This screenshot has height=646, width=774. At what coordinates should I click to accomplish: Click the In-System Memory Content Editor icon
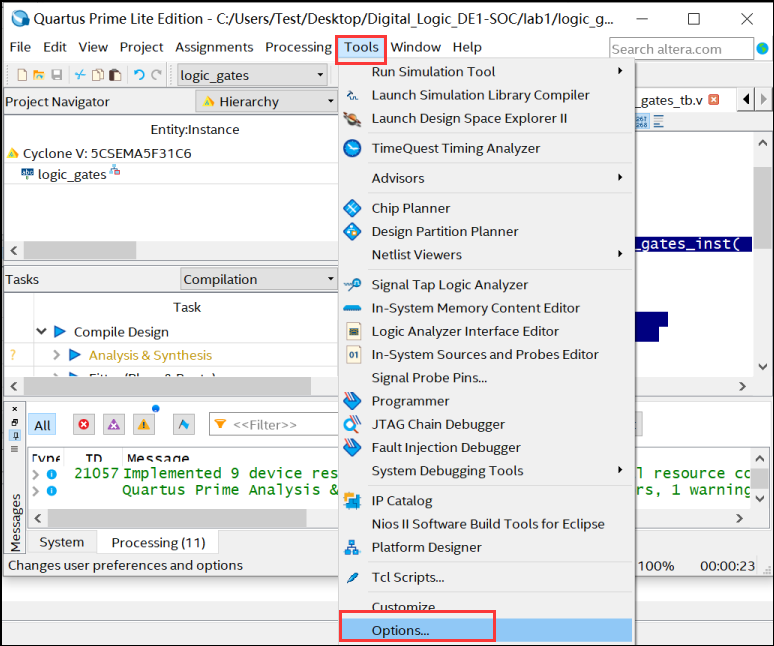point(352,308)
